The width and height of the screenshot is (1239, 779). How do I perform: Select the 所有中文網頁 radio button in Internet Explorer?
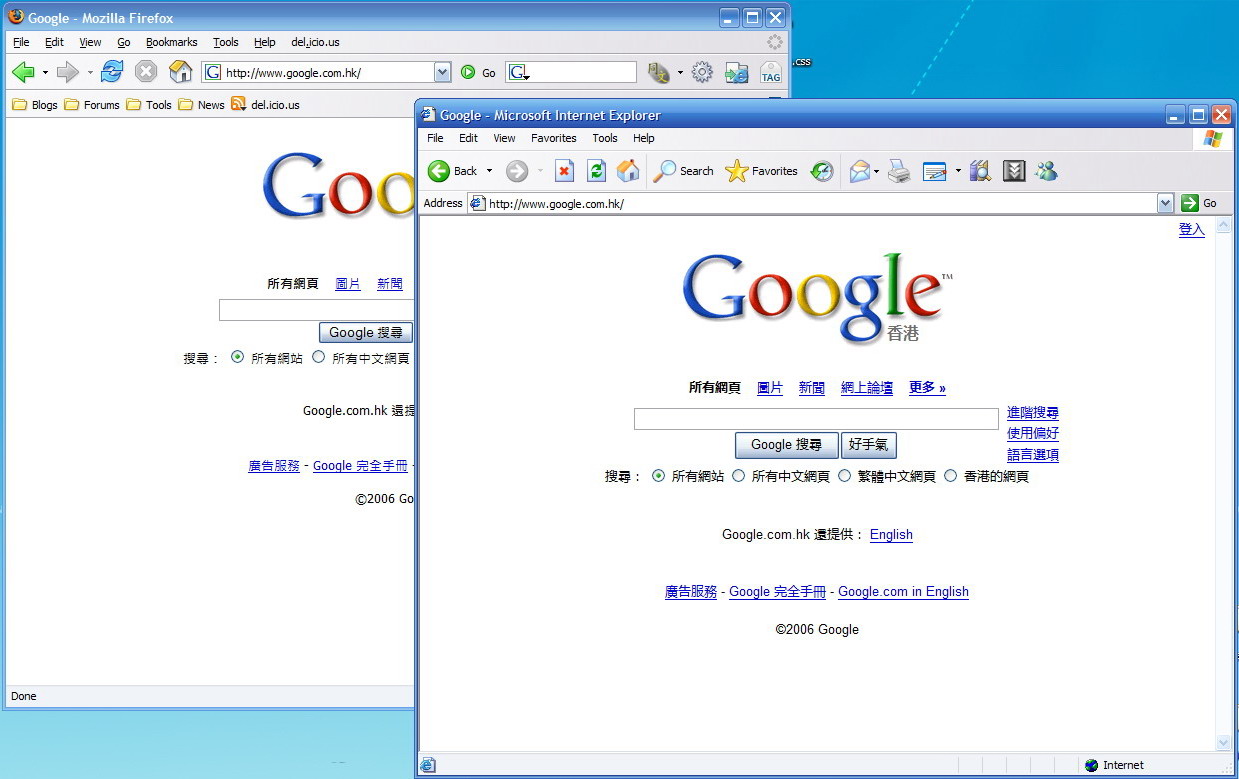739,476
